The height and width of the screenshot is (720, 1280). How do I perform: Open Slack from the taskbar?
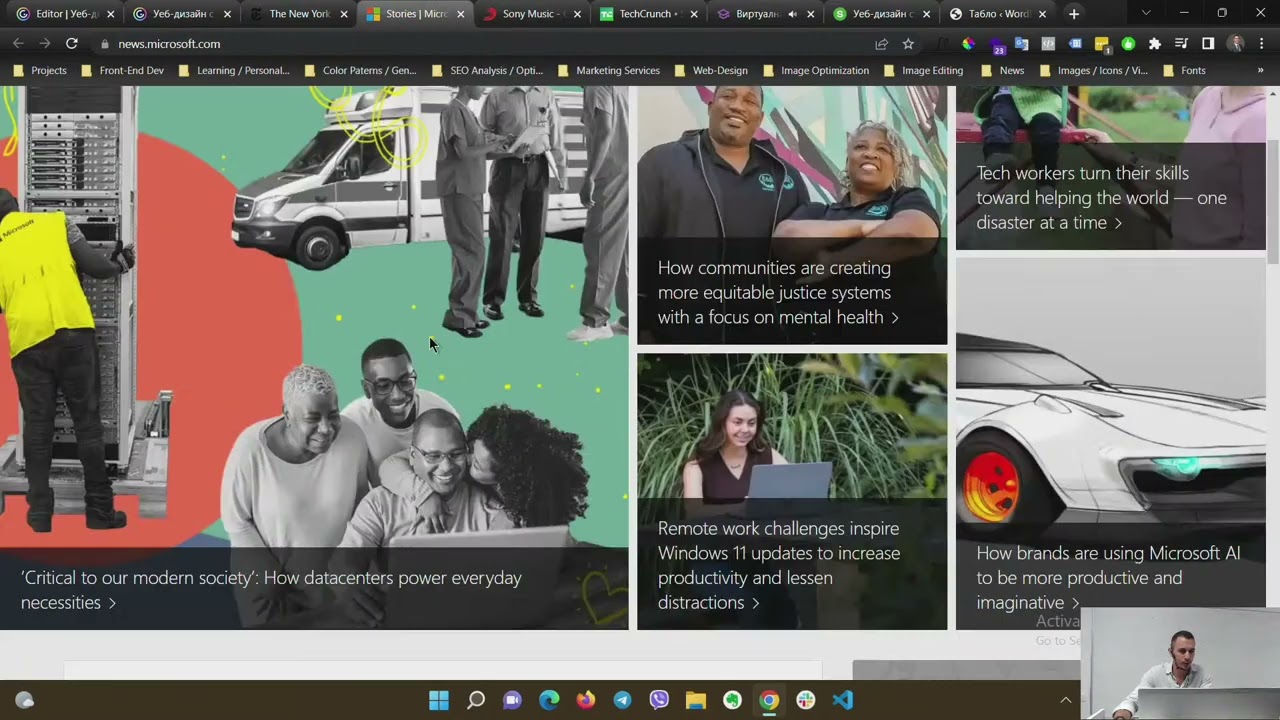pos(806,700)
